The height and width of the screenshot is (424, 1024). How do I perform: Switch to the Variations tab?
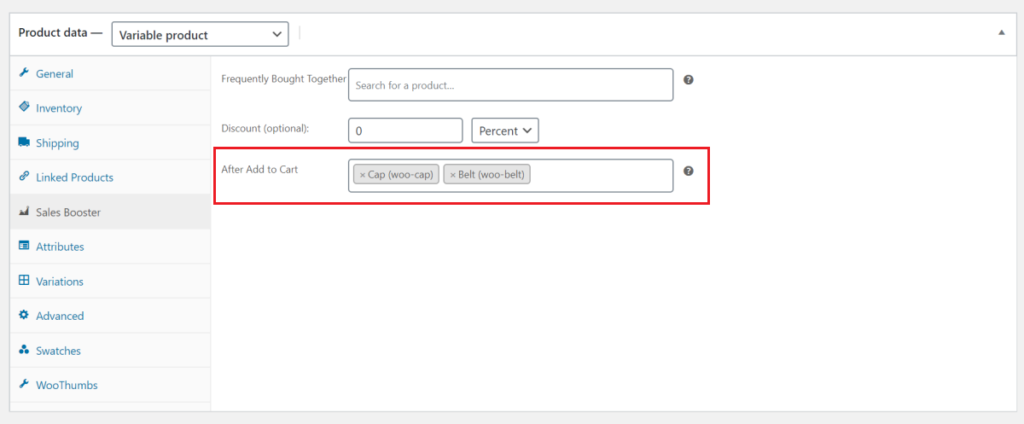[x=110, y=282]
